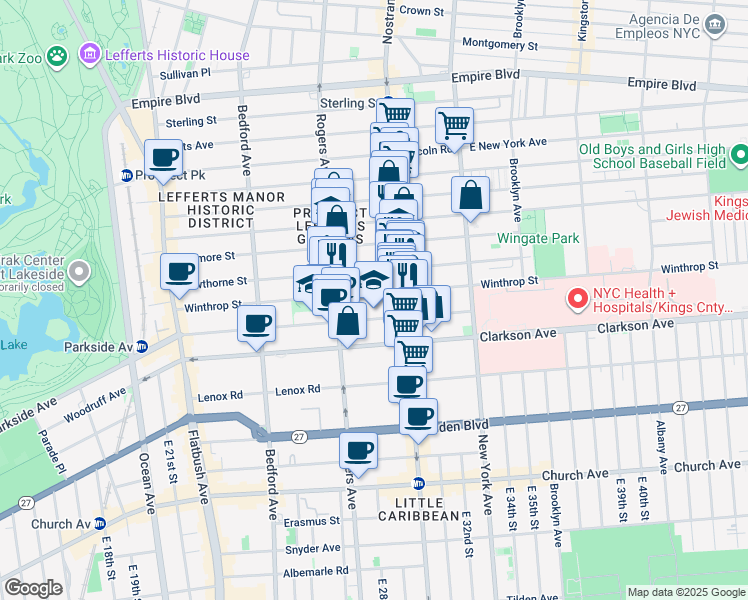The image size is (748, 600).
Task: Select the Albany Ave street label
Action: click(x=661, y=447)
